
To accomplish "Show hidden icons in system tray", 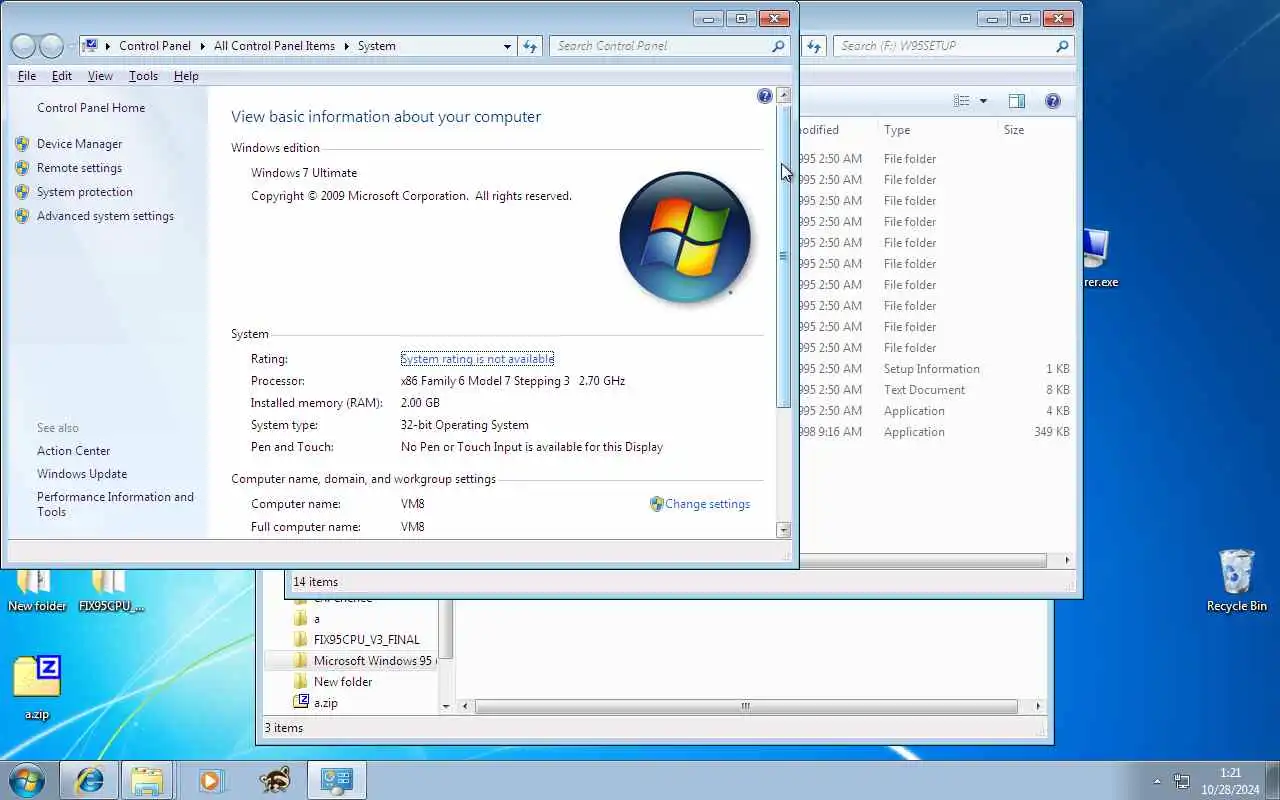I will pos(1157,781).
